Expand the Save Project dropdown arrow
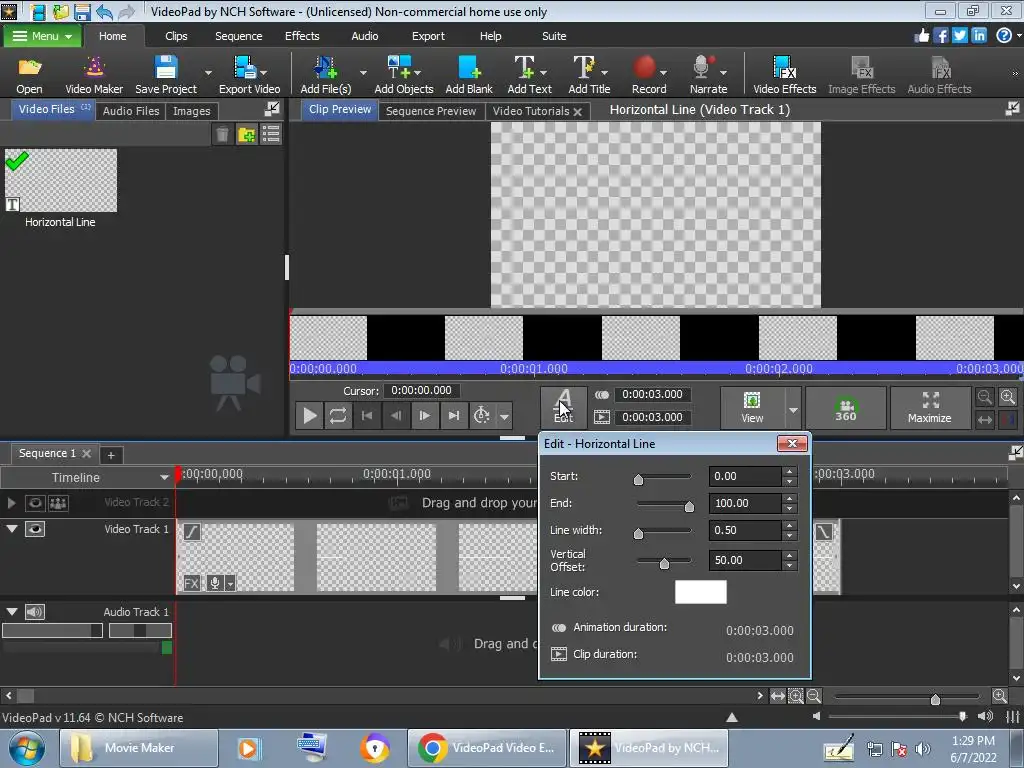 pyautogui.click(x=208, y=72)
